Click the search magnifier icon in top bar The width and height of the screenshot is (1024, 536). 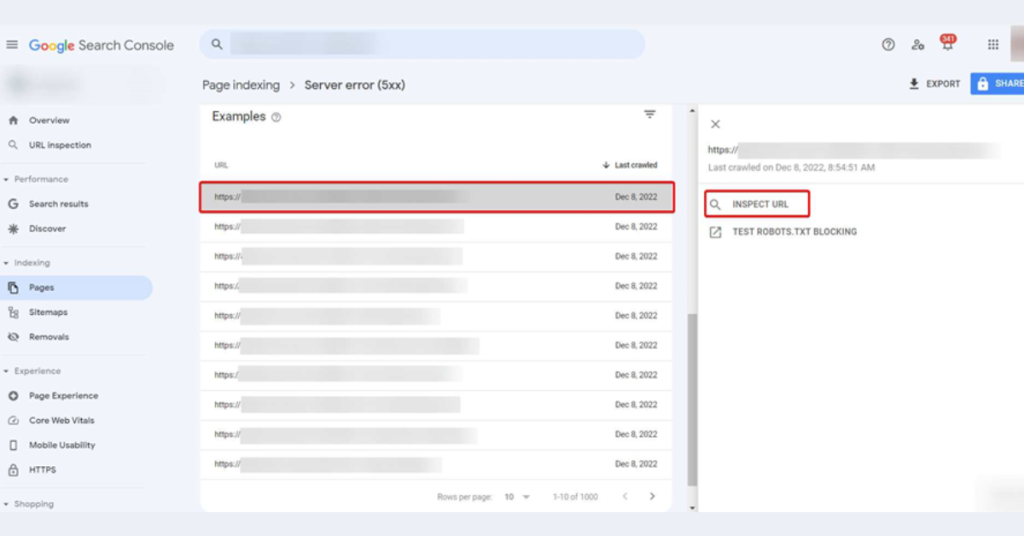(x=217, y=44)
